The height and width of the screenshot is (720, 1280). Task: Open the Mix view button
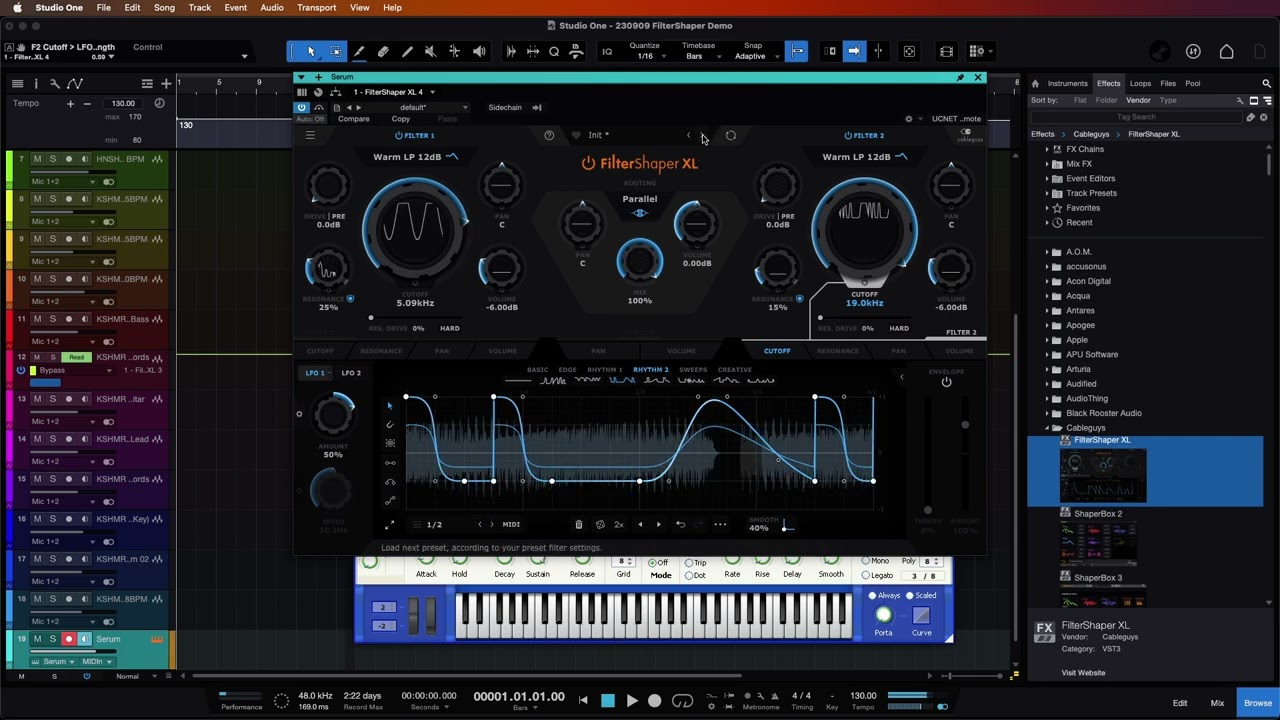1217,703
